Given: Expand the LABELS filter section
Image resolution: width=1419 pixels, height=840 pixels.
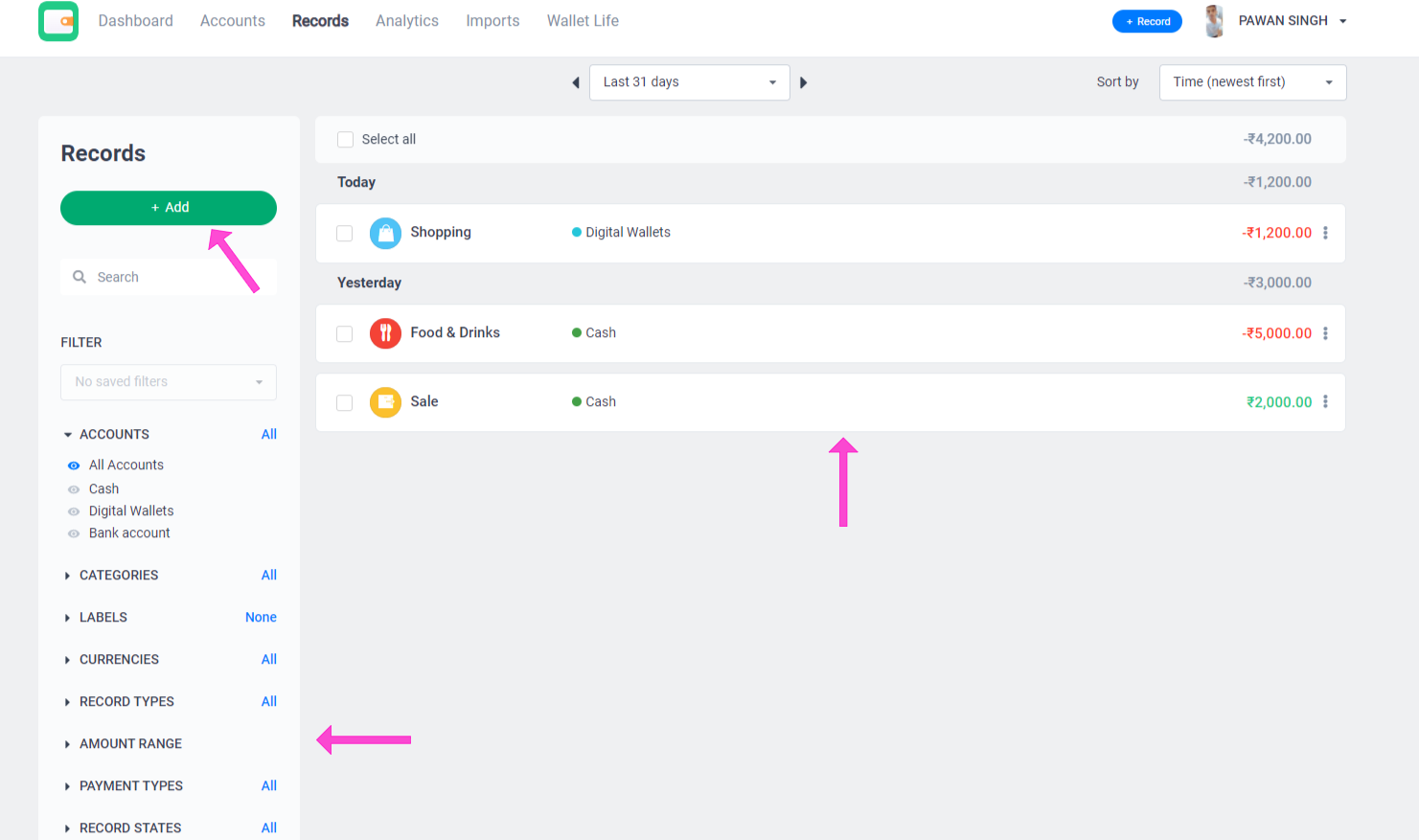Looking at the screenshot, I should coord(67,618).
